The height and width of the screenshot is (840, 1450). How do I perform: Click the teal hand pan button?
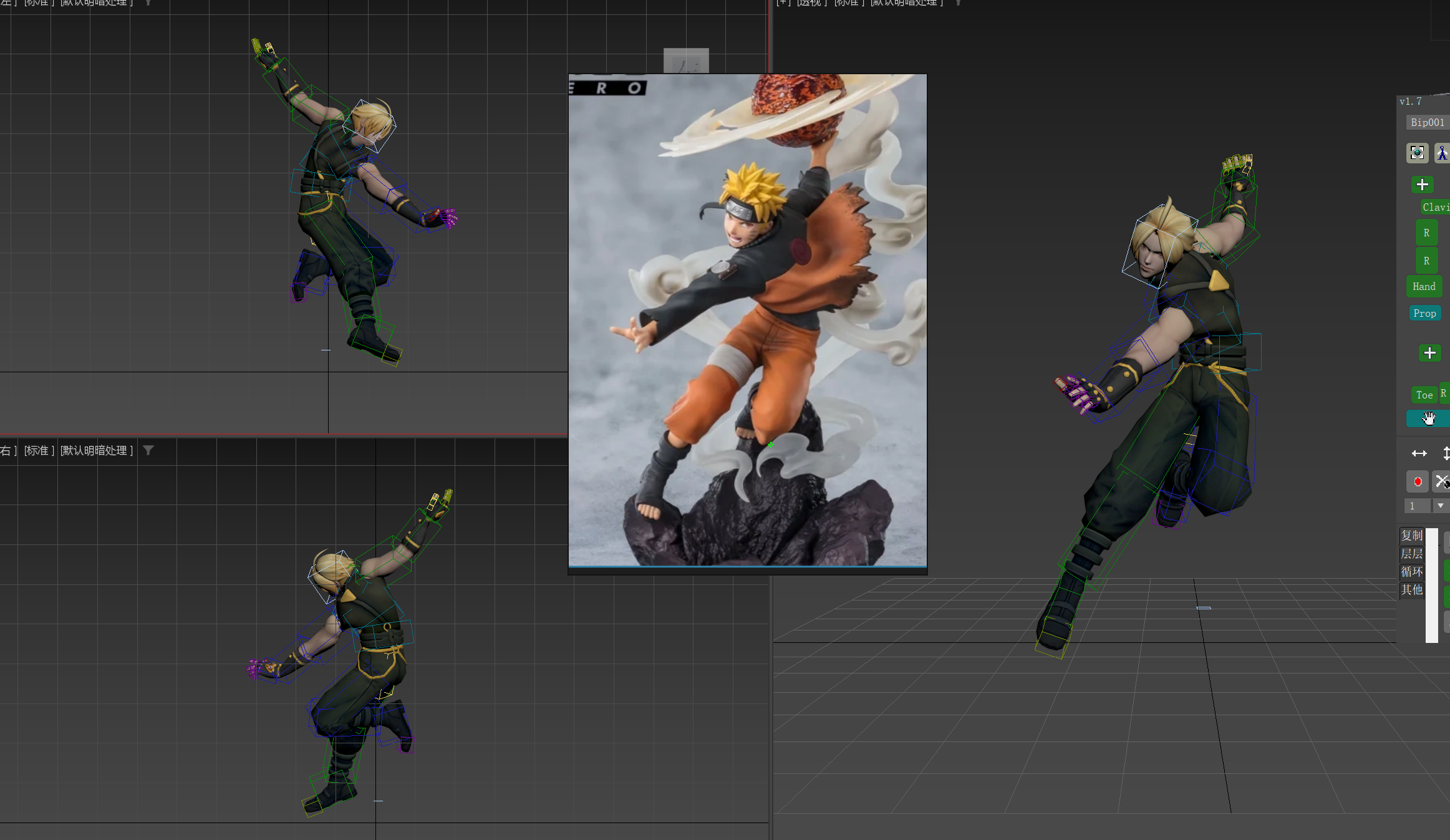click(1428, 418)
